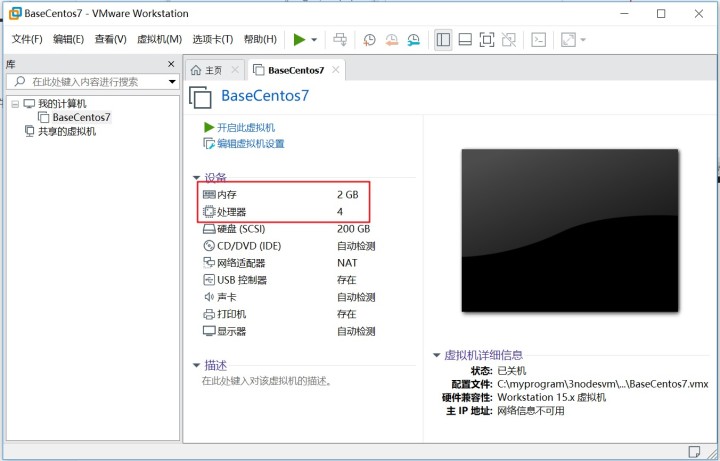This screenshot has width=720, height=461.
Task: Close the BaseCentos7 tab
Action: click(336, 70)
